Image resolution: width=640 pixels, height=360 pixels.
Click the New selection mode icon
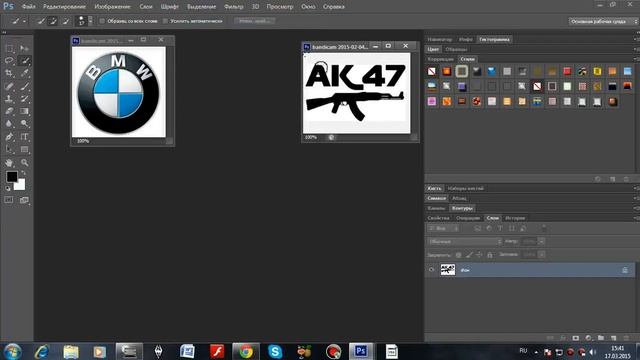[x=41, y=21]
